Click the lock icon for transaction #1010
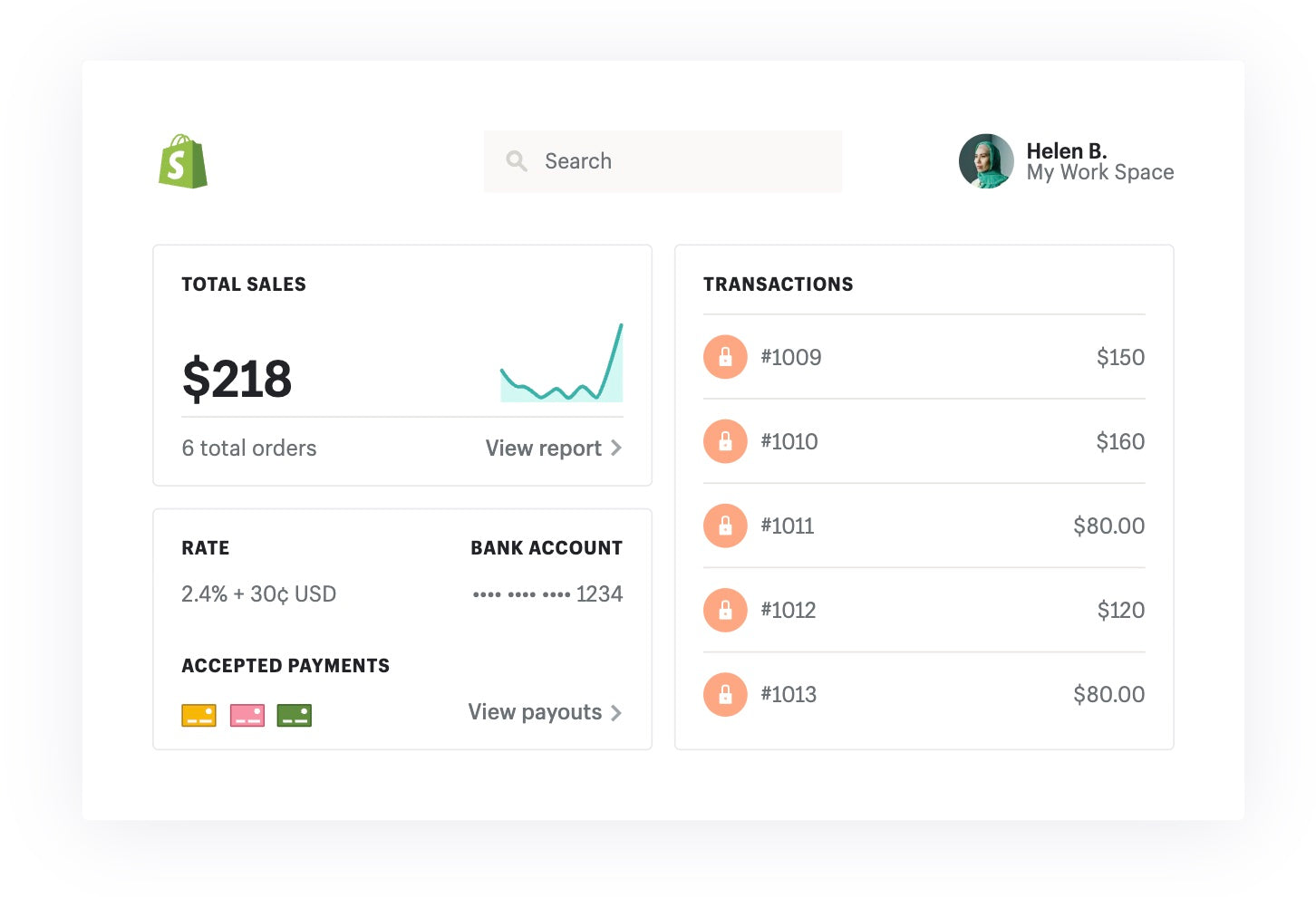Viewport: 1316px width, 897px height. pos(725,441)
